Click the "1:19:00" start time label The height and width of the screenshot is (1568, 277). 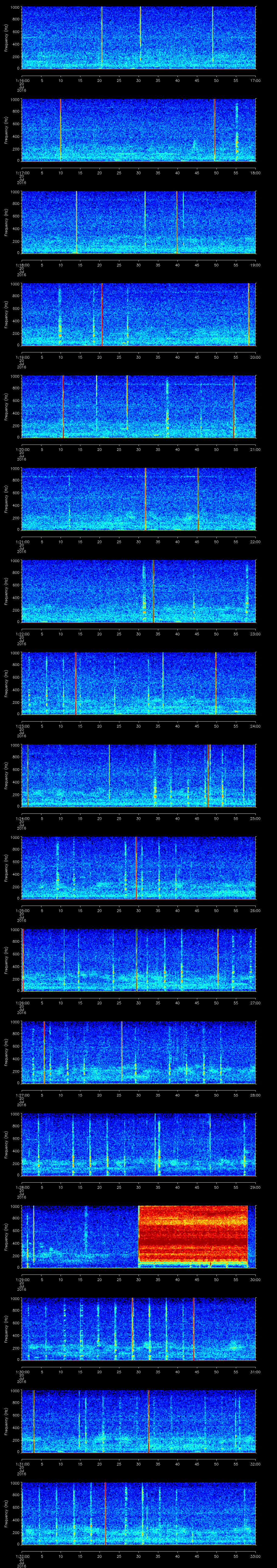(x=22, y=357)
